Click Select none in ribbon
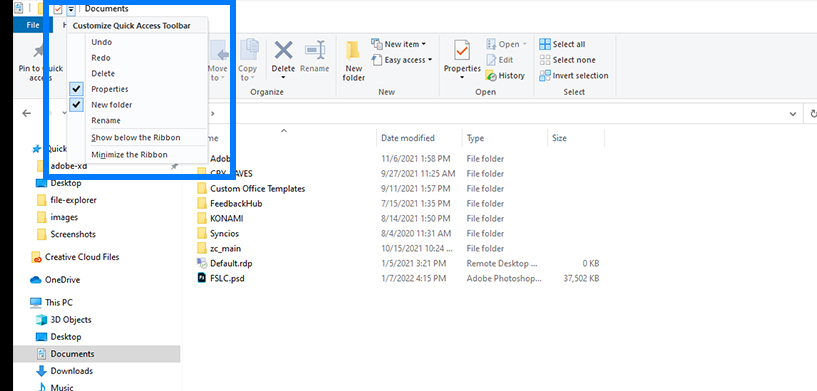Screen dimensions: 817x391 click(x=567, y=60)
